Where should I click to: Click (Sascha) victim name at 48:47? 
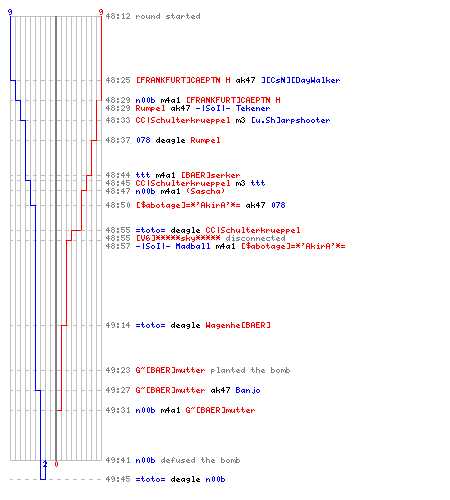(x=205, y=191)
